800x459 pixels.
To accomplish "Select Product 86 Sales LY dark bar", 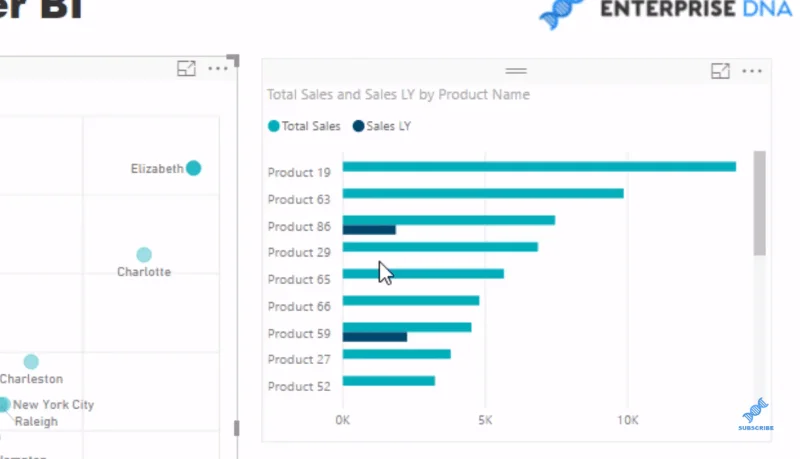I will [x=369, y=230].
